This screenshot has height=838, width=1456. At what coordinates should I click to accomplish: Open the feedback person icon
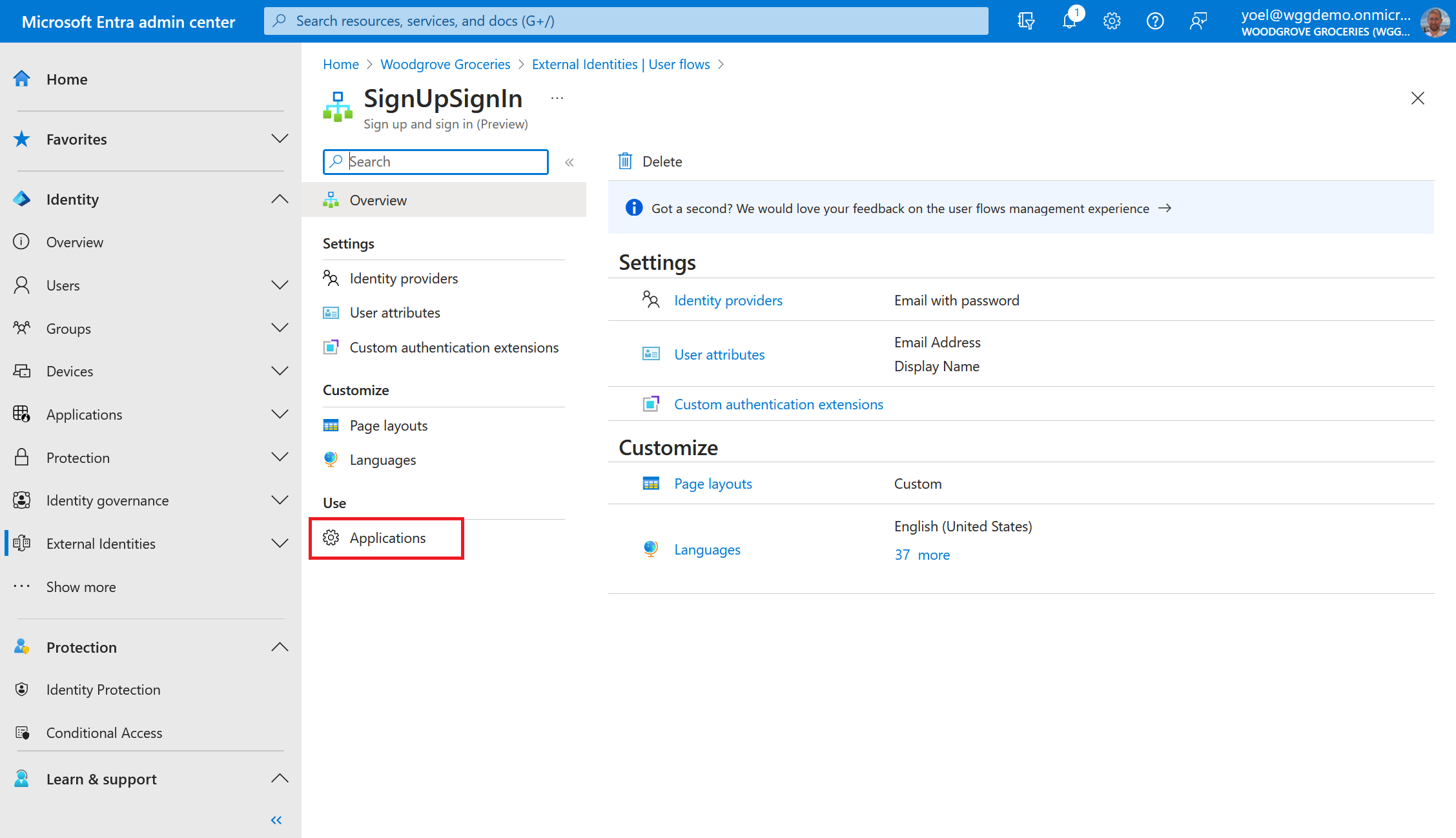(1198, 21)
